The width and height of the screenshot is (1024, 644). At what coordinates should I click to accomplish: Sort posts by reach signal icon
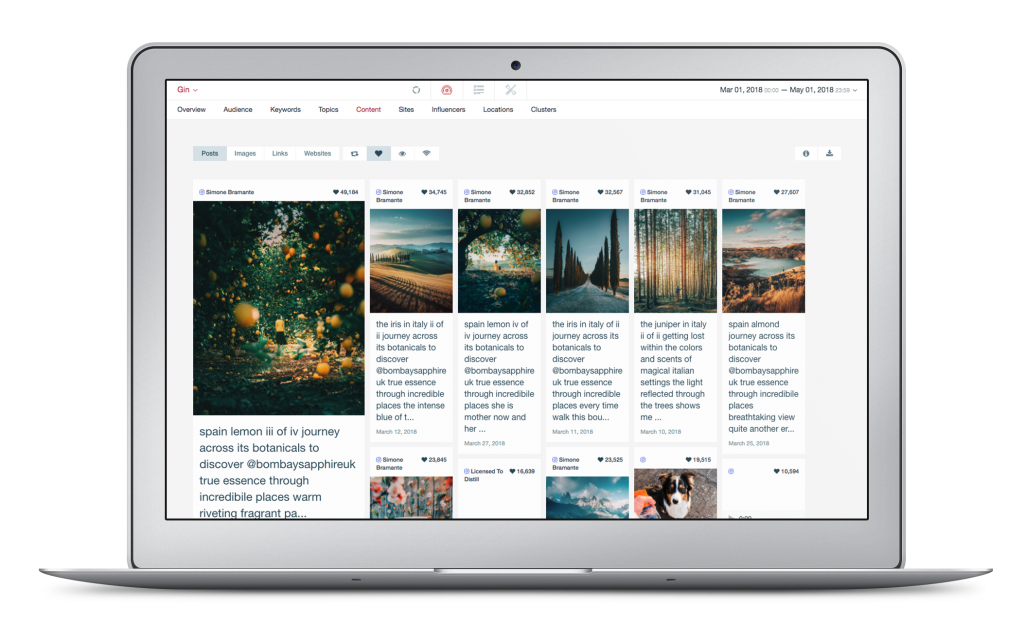pos(426,154)
